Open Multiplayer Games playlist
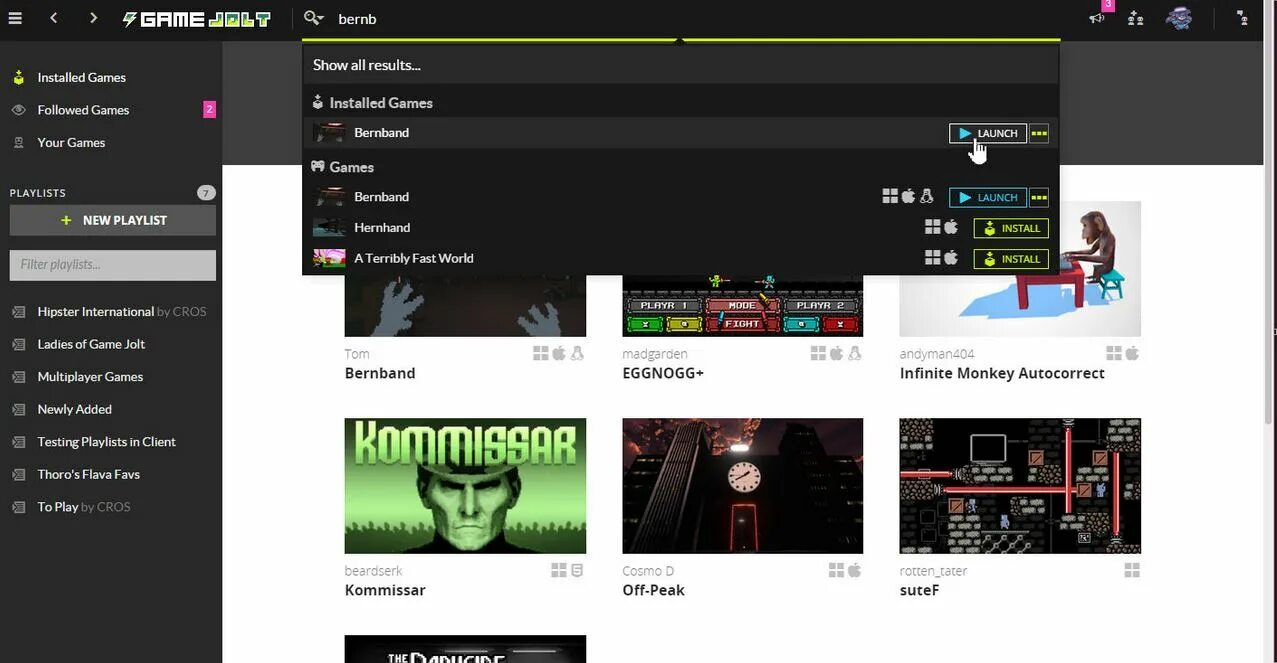This screenshot has width=1277, height=663. pos(90,376)
